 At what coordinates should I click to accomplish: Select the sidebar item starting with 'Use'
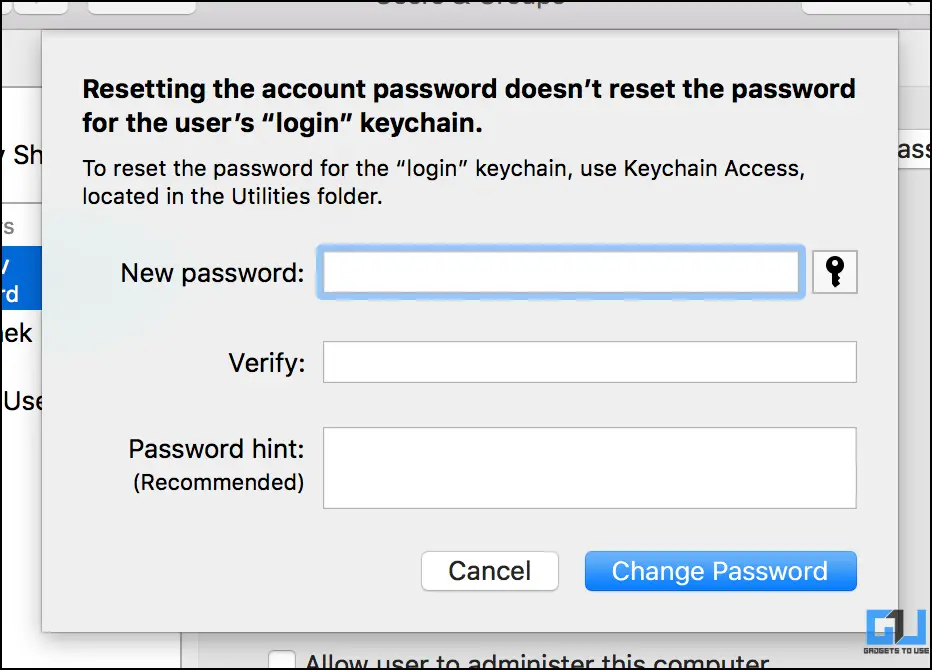(23, 401)
